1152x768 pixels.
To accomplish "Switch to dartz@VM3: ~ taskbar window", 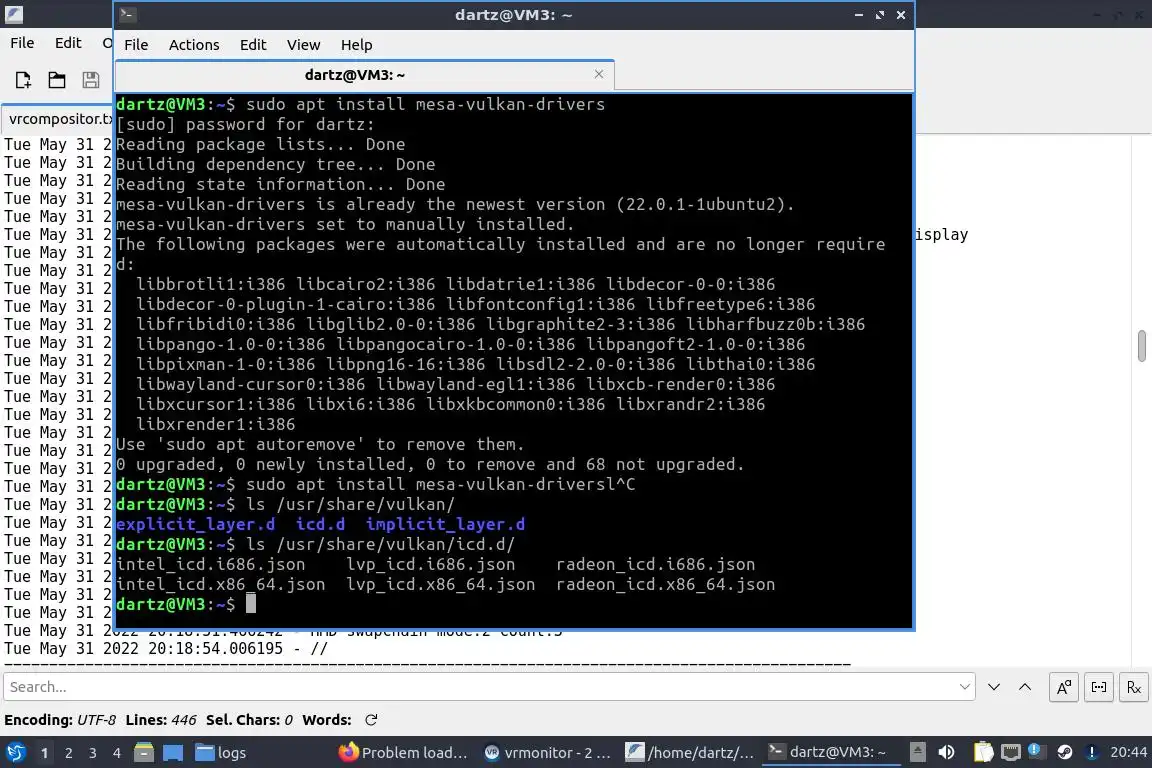I will point(829,753).
